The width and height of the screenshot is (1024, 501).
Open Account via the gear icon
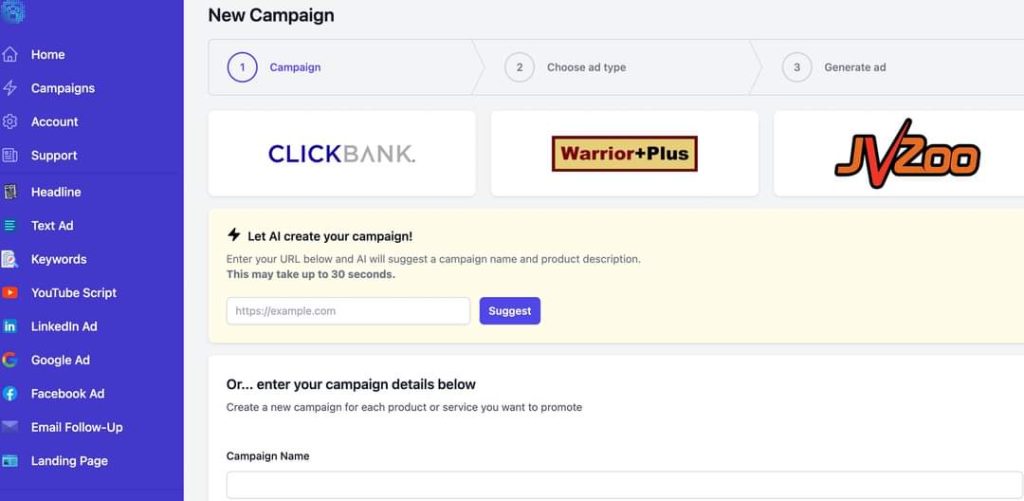click(10, 121)
